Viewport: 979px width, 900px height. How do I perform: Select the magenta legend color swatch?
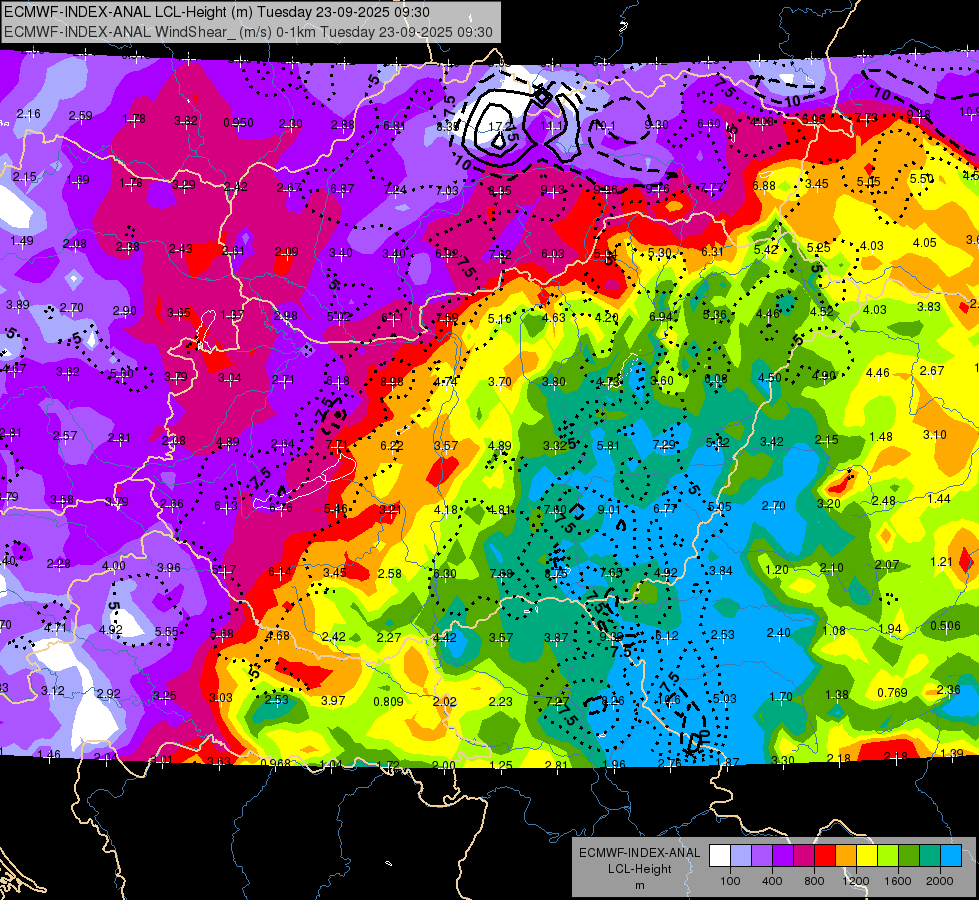pyautogui.click(x=804, y=855)
